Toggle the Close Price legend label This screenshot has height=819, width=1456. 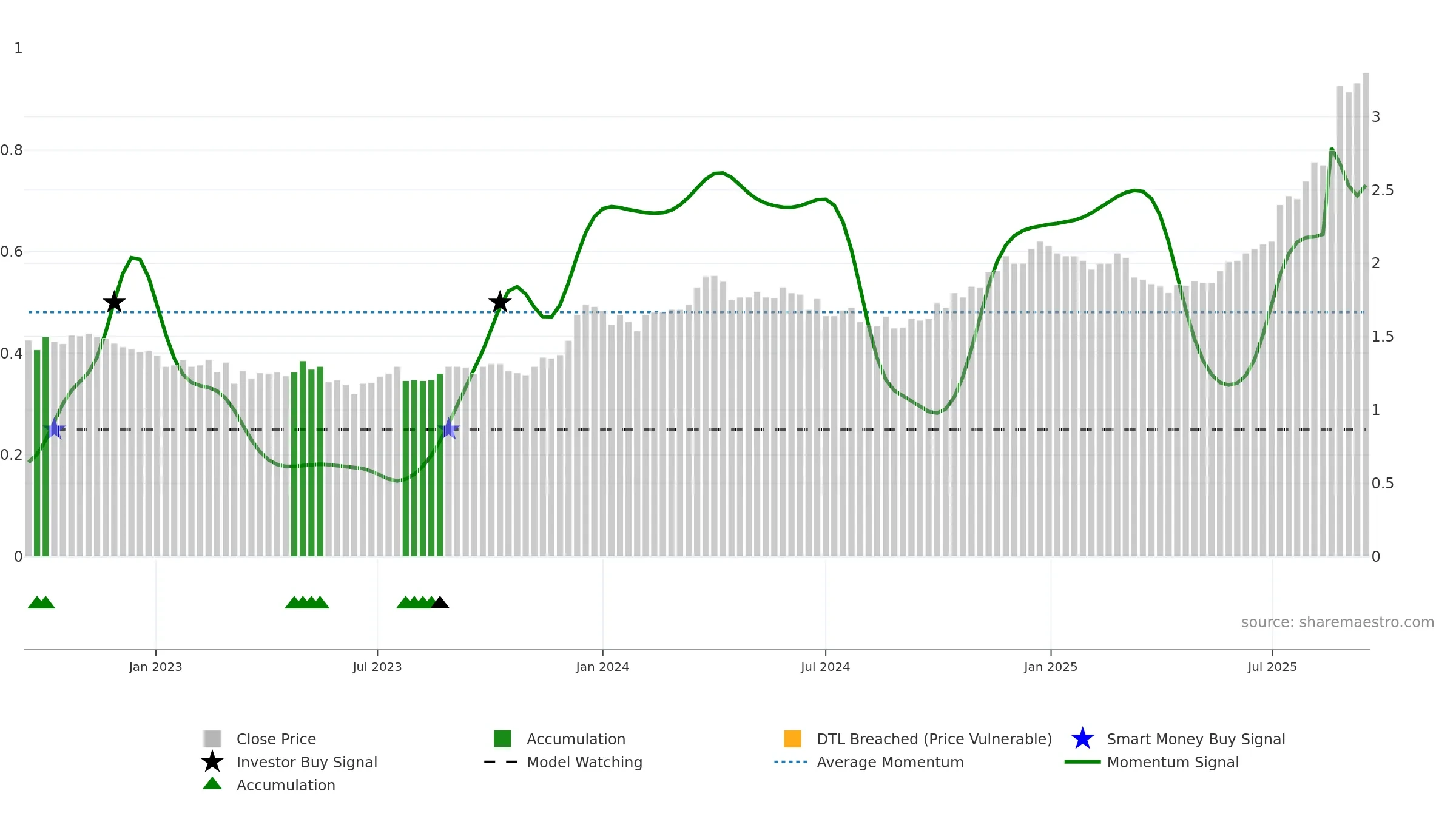point(276,739)
